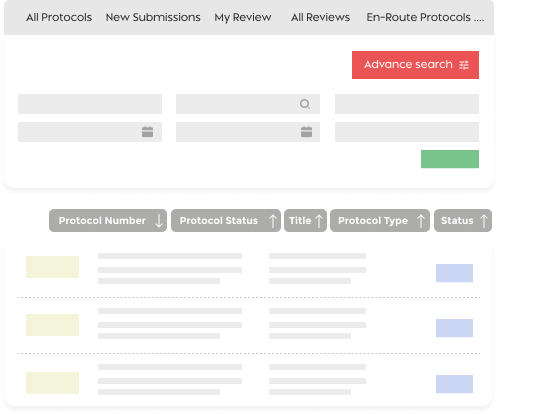Toggle the Protocol Type sort arrow
Viewport: 537px width, 414px height.
click(421, 221)
